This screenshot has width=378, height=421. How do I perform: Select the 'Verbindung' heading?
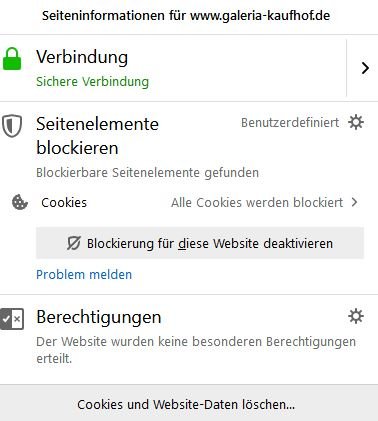[x=82, y=57]
